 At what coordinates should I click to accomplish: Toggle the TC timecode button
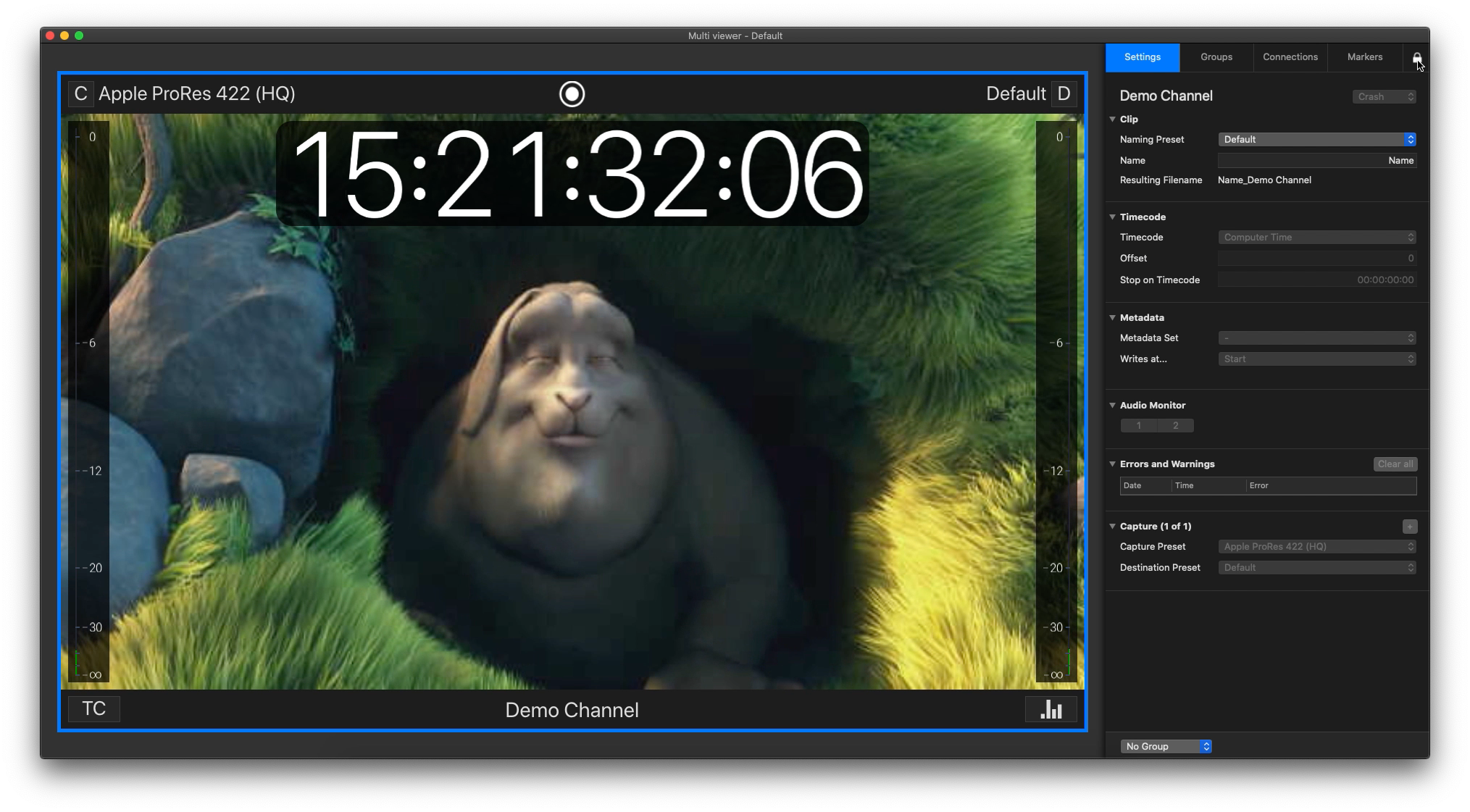point(94,708)
